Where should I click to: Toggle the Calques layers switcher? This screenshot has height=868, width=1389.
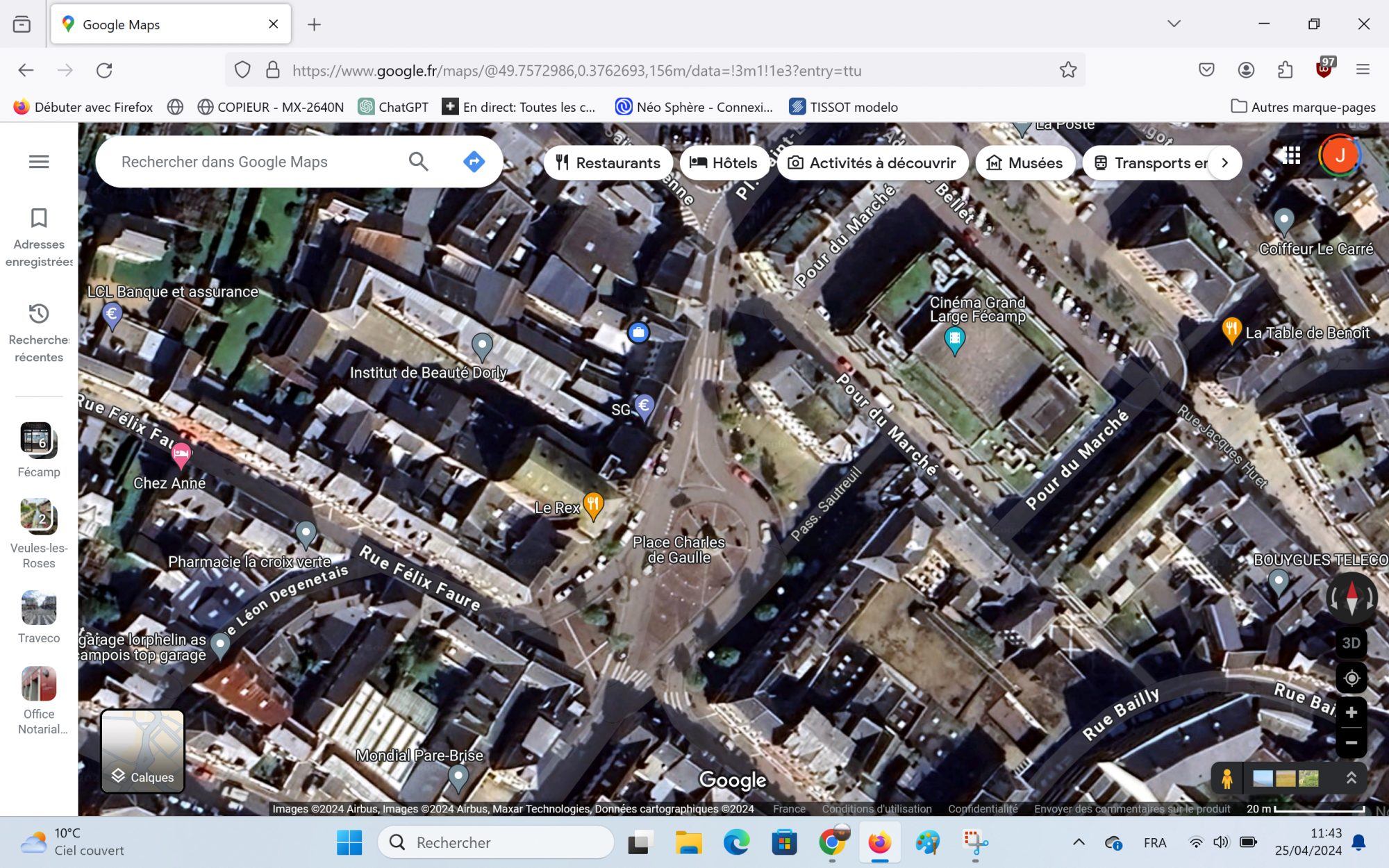tap(142, 751)
